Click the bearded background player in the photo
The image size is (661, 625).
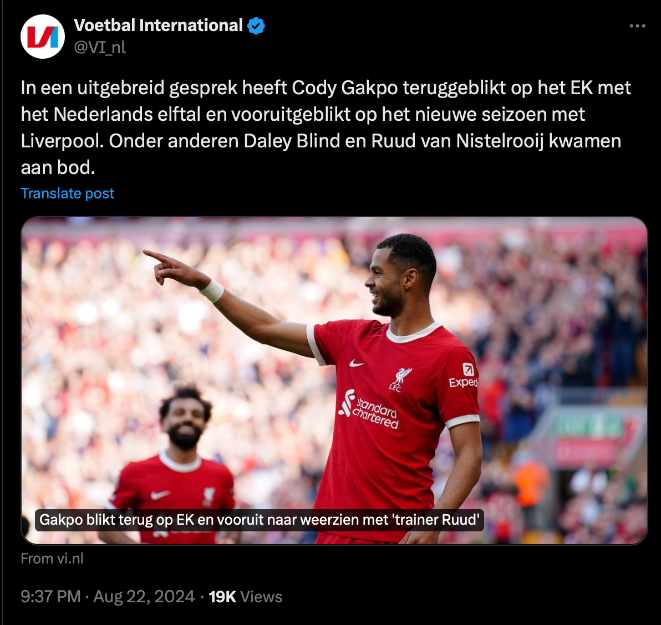(x=173, y=468)
